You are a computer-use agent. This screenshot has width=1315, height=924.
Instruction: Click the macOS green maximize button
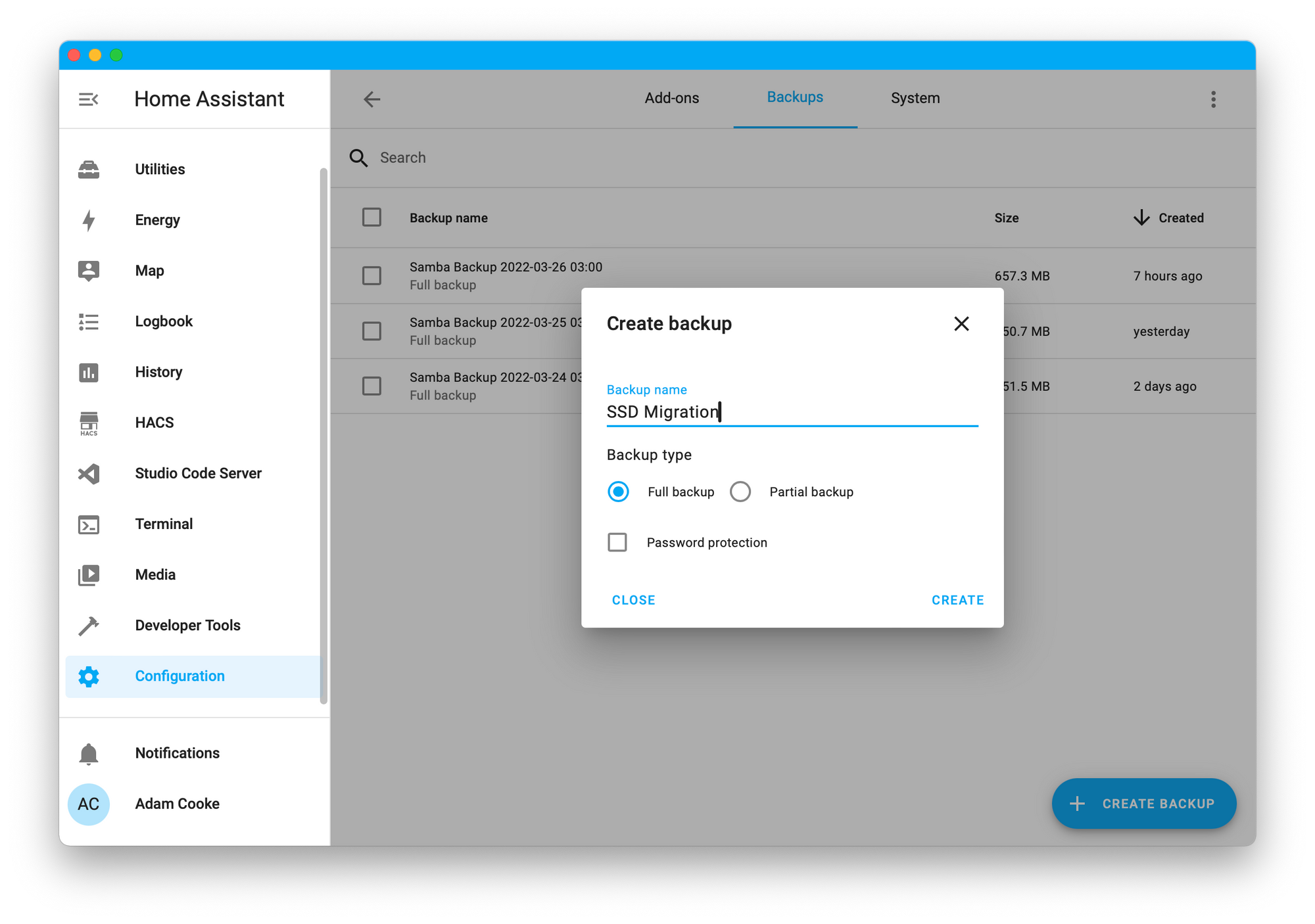point(116,55)
